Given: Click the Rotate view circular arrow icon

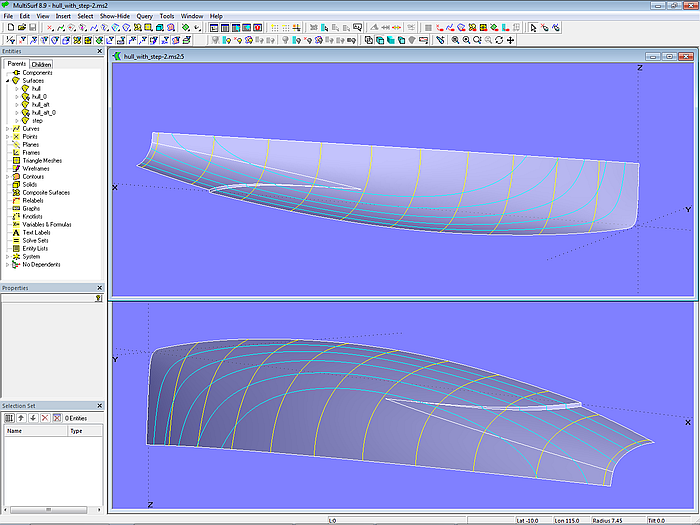Looking at the screenshot, I should tap(498, 40).
